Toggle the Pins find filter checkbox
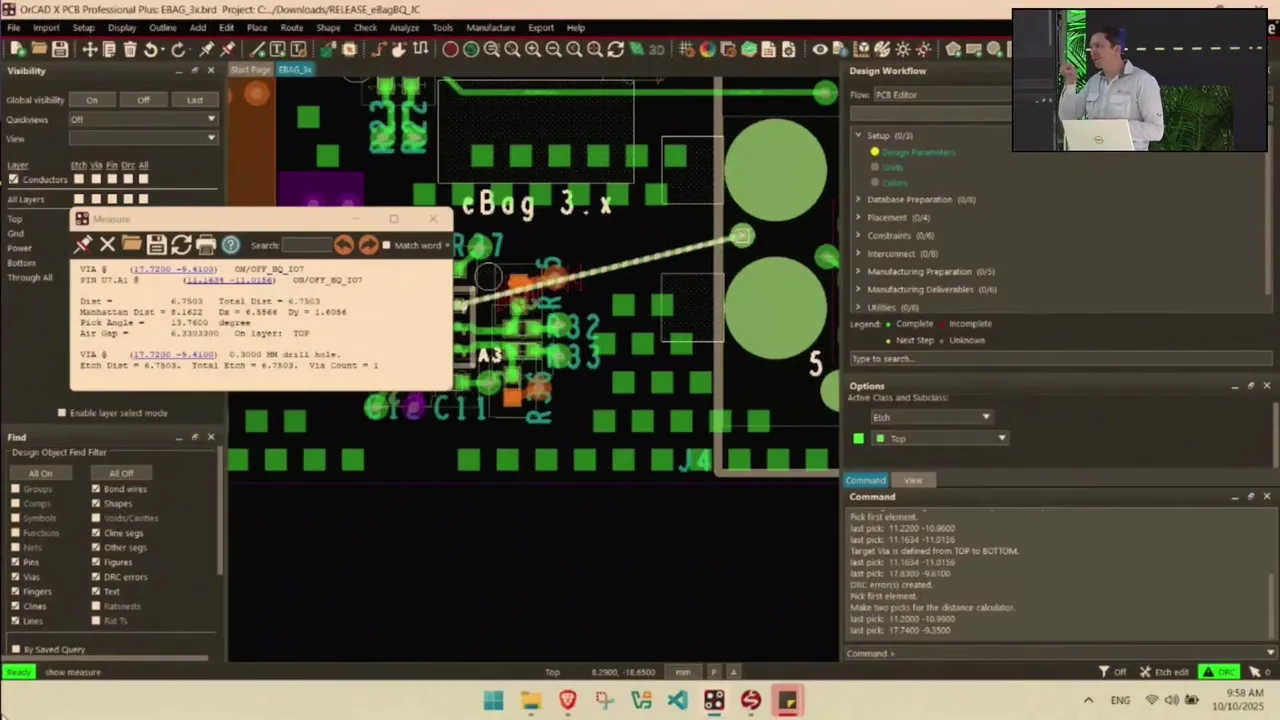The image size is (1280, 720). (x=15, y=562)
